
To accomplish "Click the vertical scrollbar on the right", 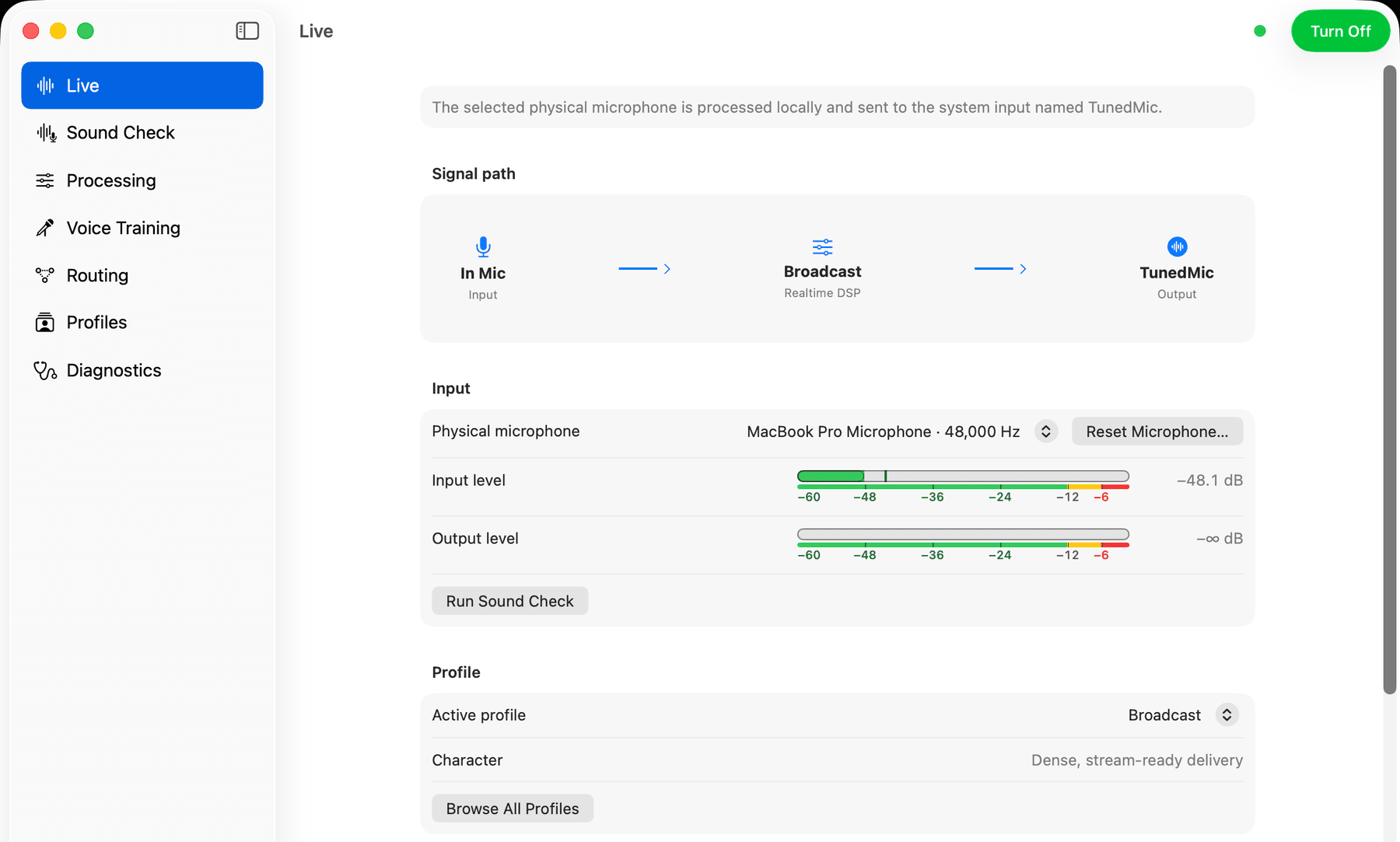I will pyautogui.click(x=1390, y=379).
